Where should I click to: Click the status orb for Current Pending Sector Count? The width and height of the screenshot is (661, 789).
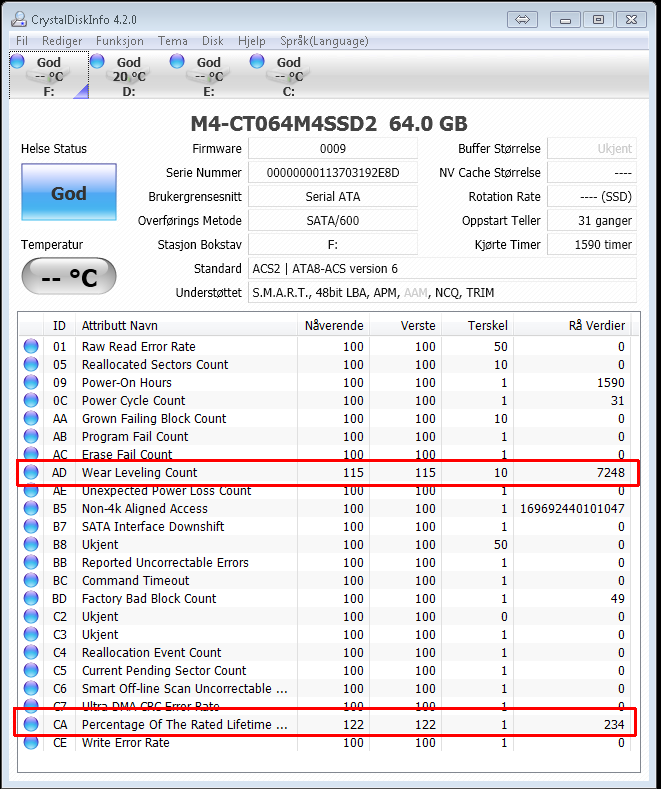tap(31, 670)
